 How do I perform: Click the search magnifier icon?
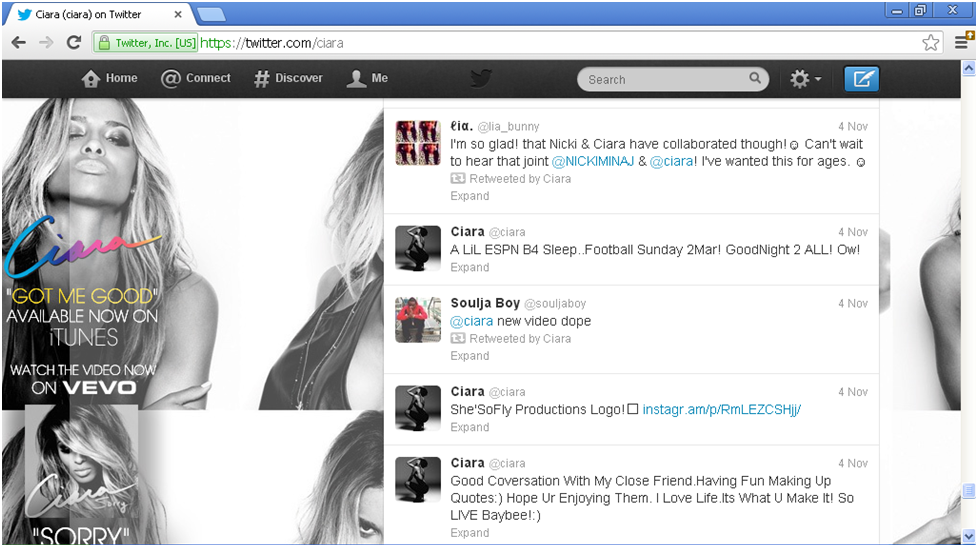tap(755, 78)
